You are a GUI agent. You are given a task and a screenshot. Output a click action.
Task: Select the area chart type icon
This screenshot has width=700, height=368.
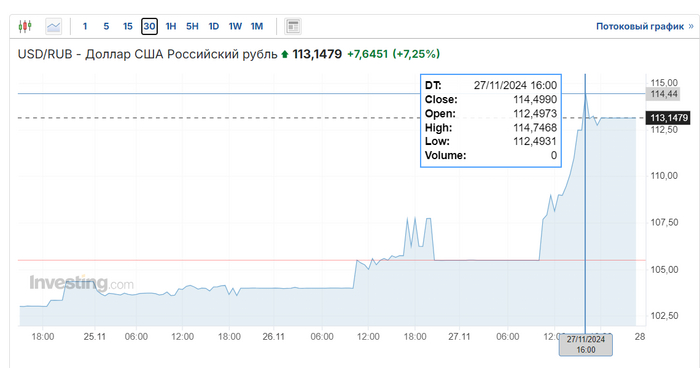coord(54,26)
